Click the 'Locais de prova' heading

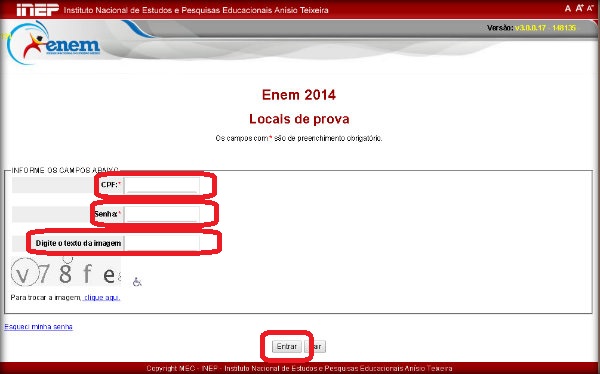click(299, 119)
